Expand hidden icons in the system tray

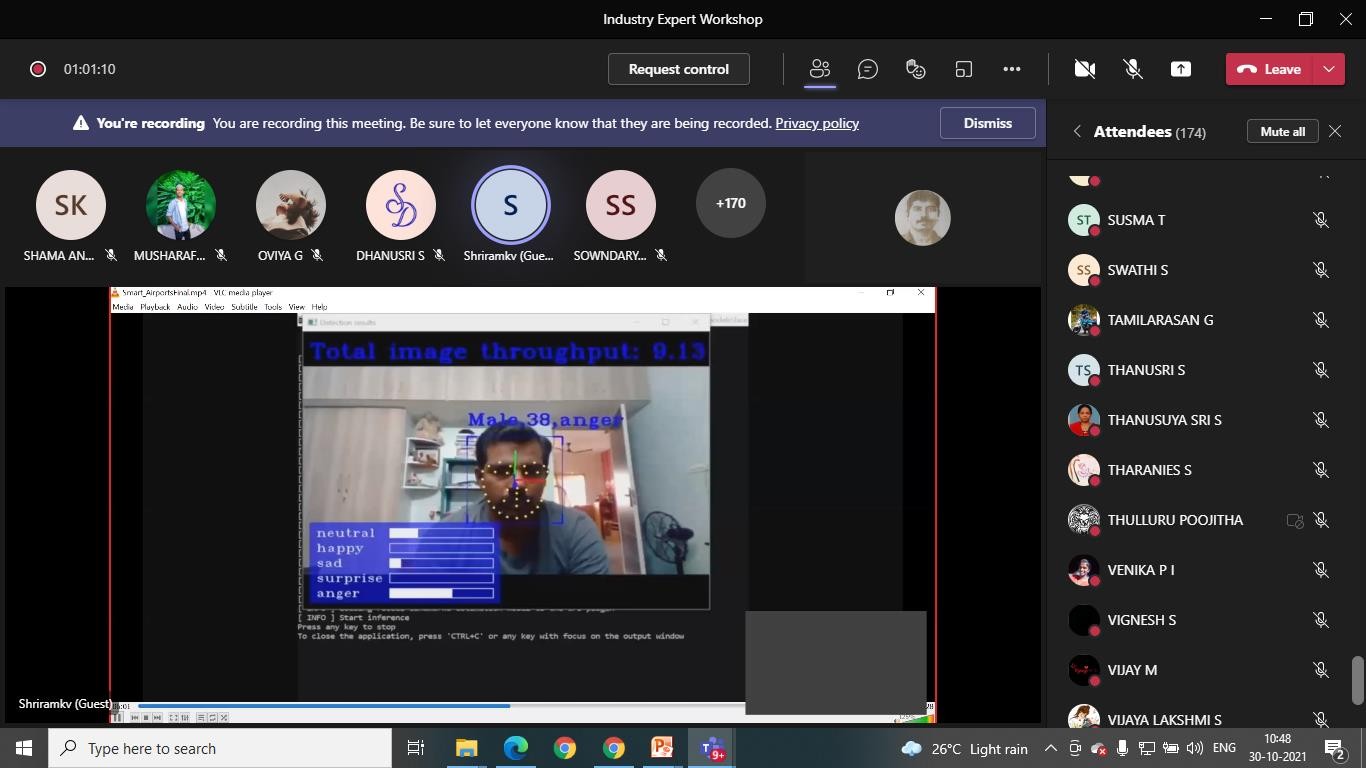coord(1050,747)
